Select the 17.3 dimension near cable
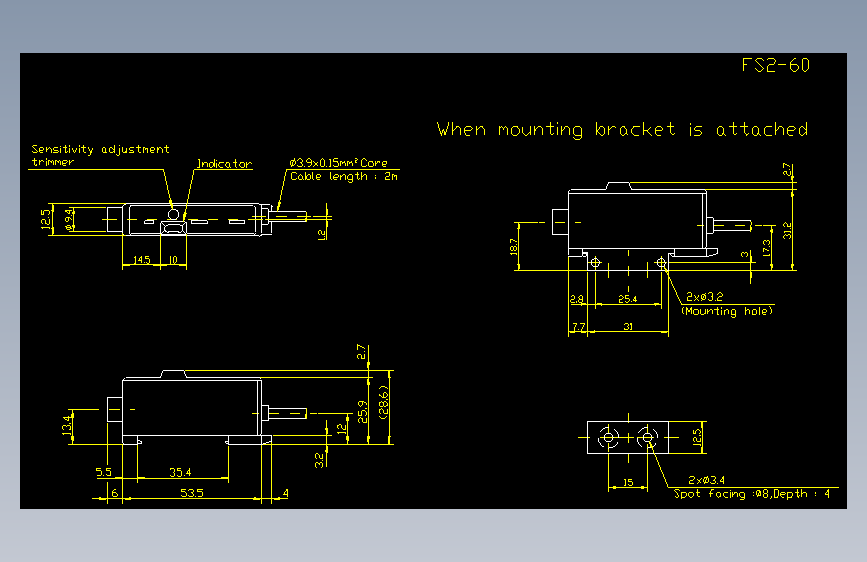This screenshot has width=867, height=562. pyautogui.click(x=766, y=247)
